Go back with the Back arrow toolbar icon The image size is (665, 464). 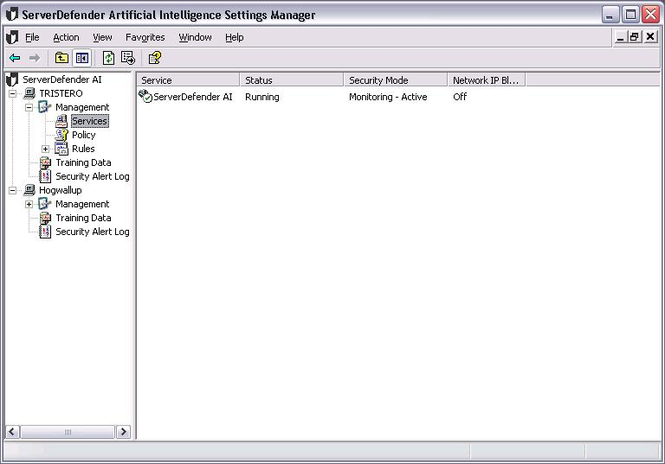tap(15, 58)
